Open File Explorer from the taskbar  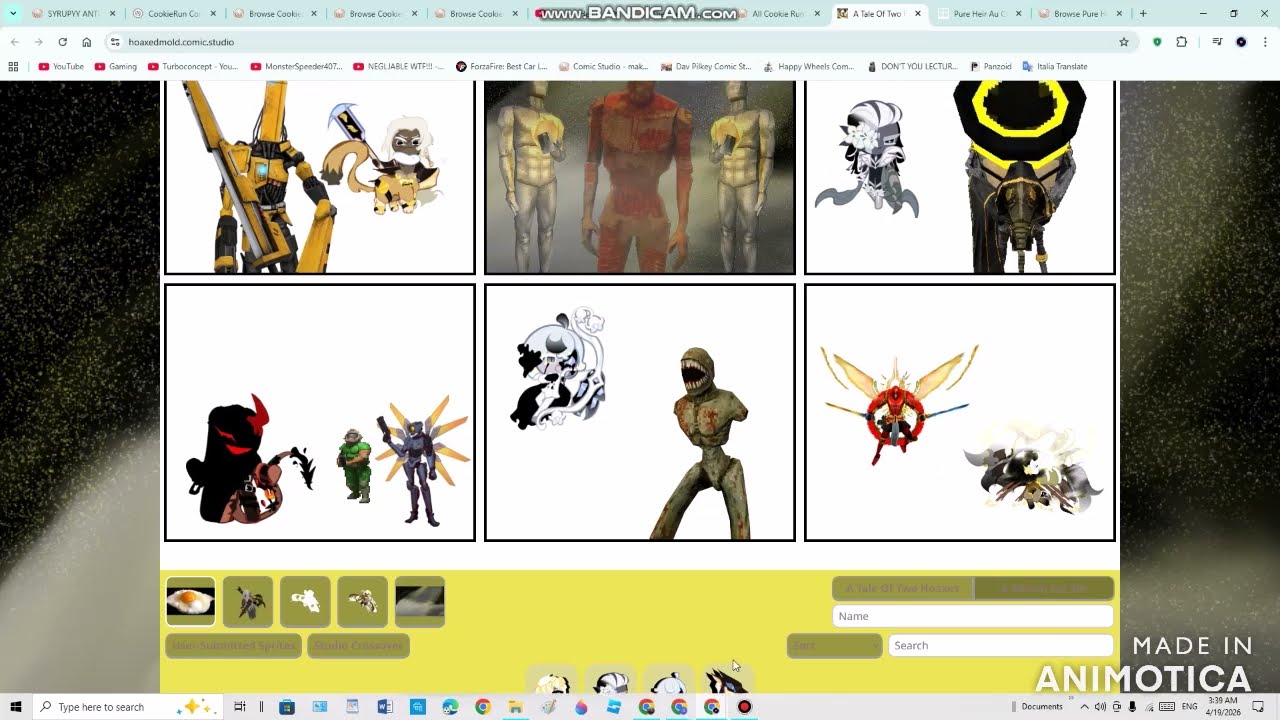(x=515, y=707)
